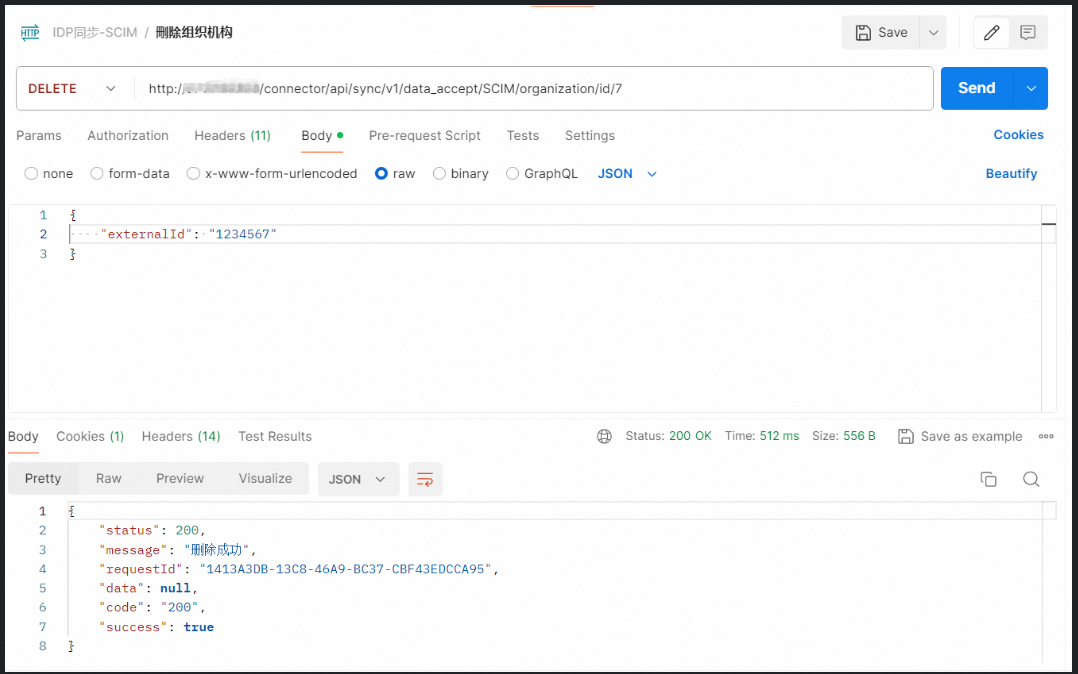The width and height of the screenshot is (1078, 674).
Task: Select the form-data radio option
Action: click(97, 174)
